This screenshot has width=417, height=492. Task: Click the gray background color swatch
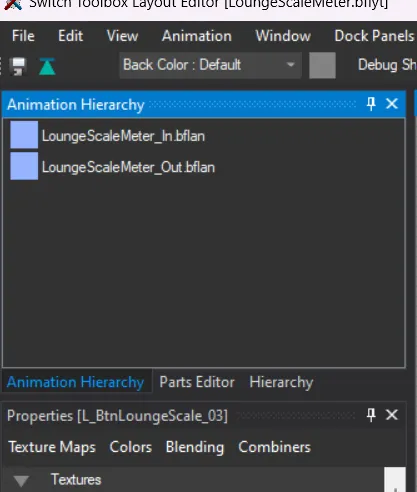tap(322, 65)
